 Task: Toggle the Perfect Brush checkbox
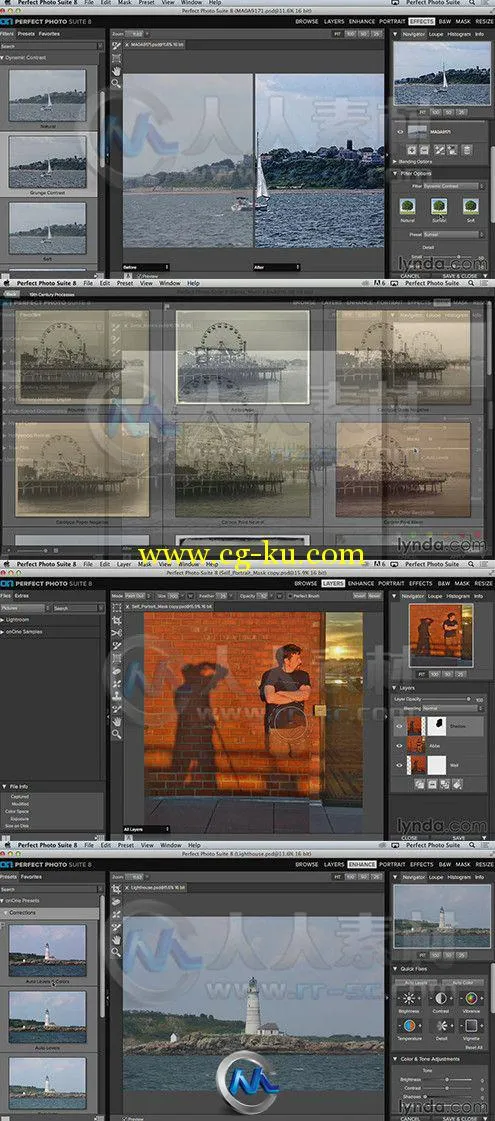click(x=288, y=594)
